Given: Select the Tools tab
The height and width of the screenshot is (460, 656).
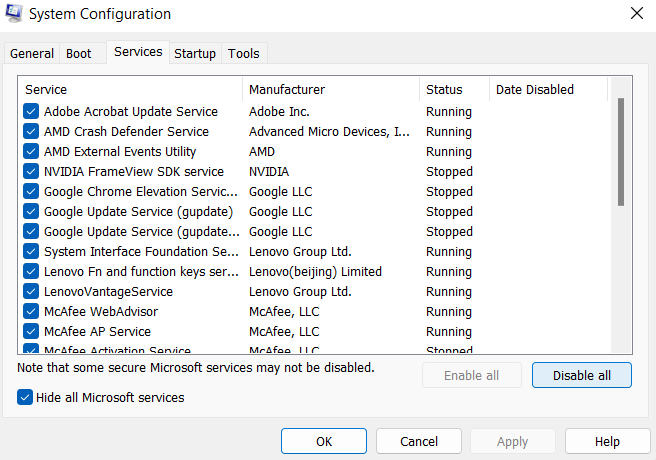Looking at the screenshot, I should (x=243, y=54).
